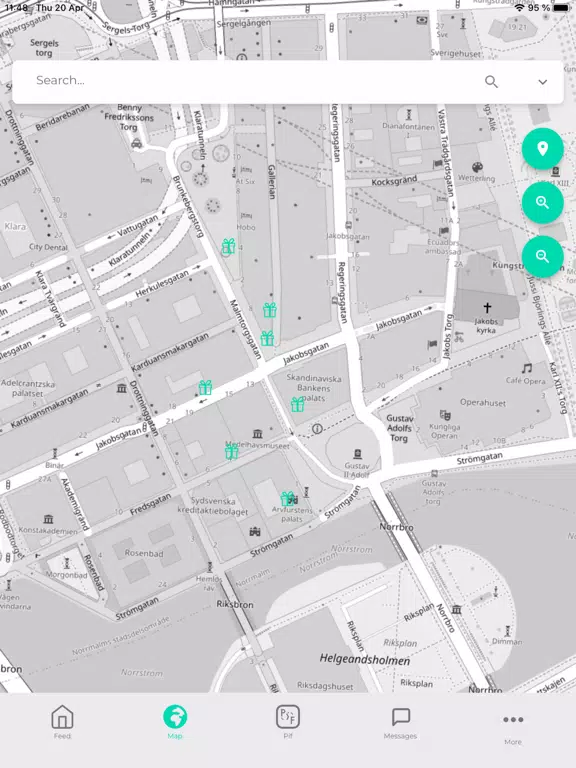The width and height of the screenshot is (576, 768).
Task: Tap the Kungliga Operan theatre mask icon
Action: point(445,415)
